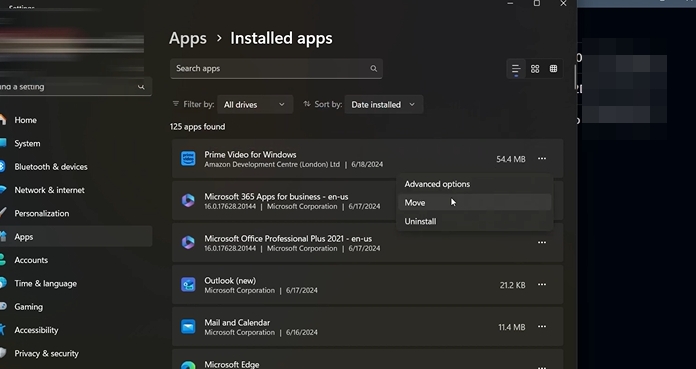The image size is (696, 369).
Task: Click the Microsoft Edge app icon
Action: click(x=188, y=365)
